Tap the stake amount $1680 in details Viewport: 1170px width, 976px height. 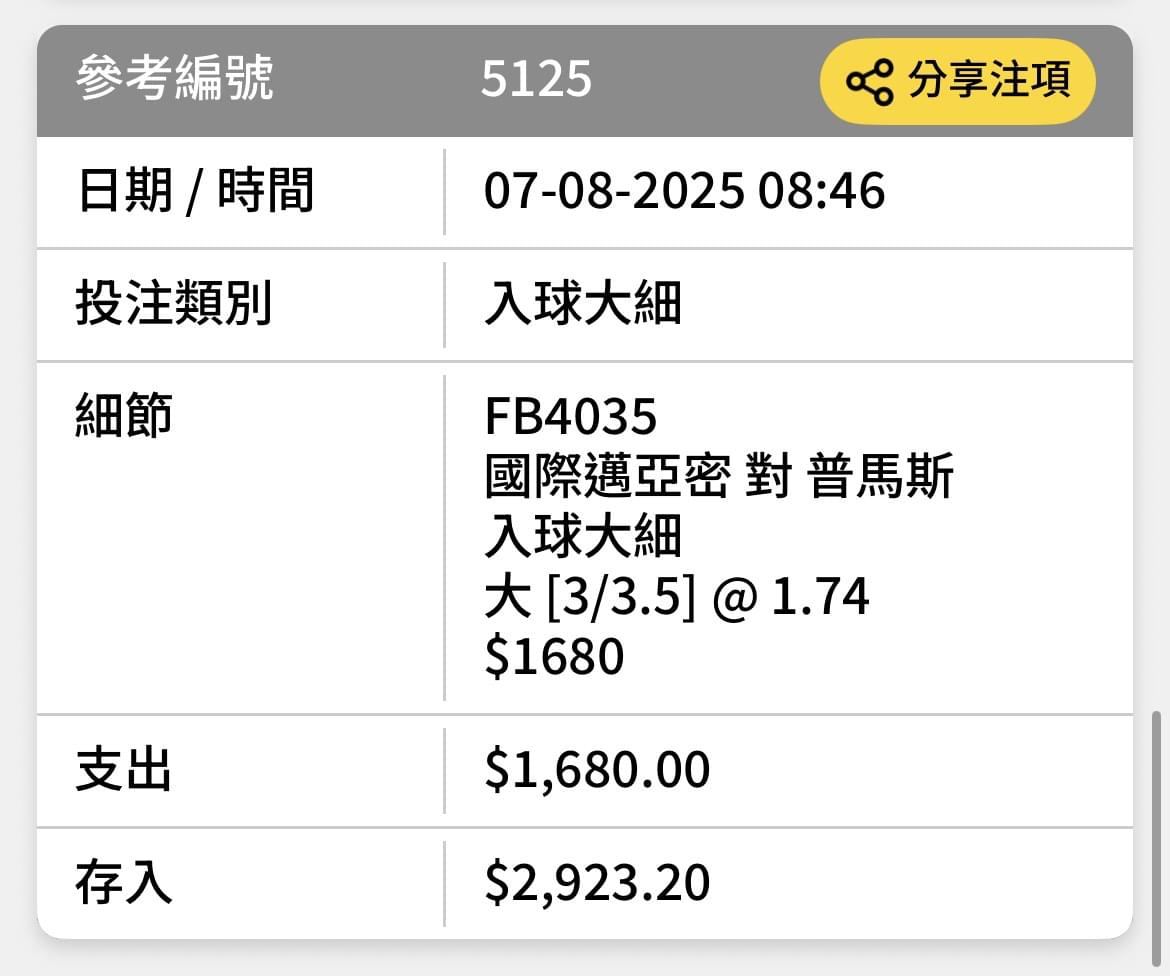(554, 657)
